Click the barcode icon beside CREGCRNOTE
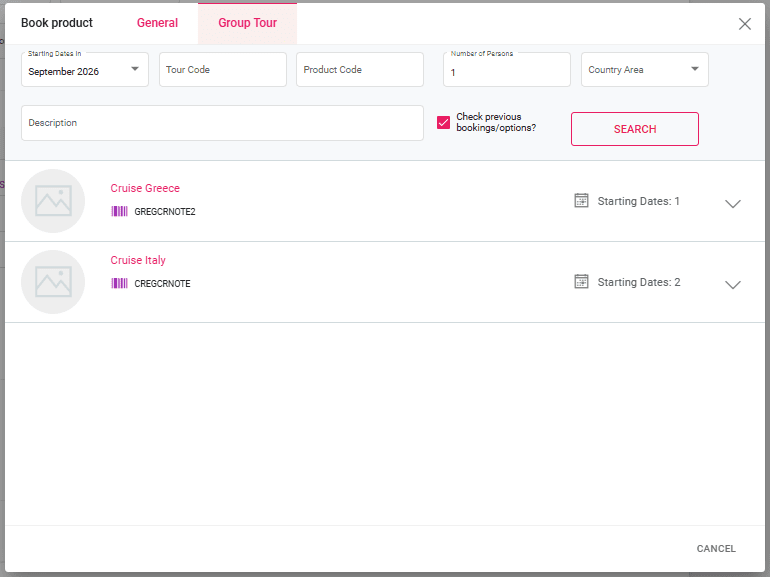 [119, 284]
